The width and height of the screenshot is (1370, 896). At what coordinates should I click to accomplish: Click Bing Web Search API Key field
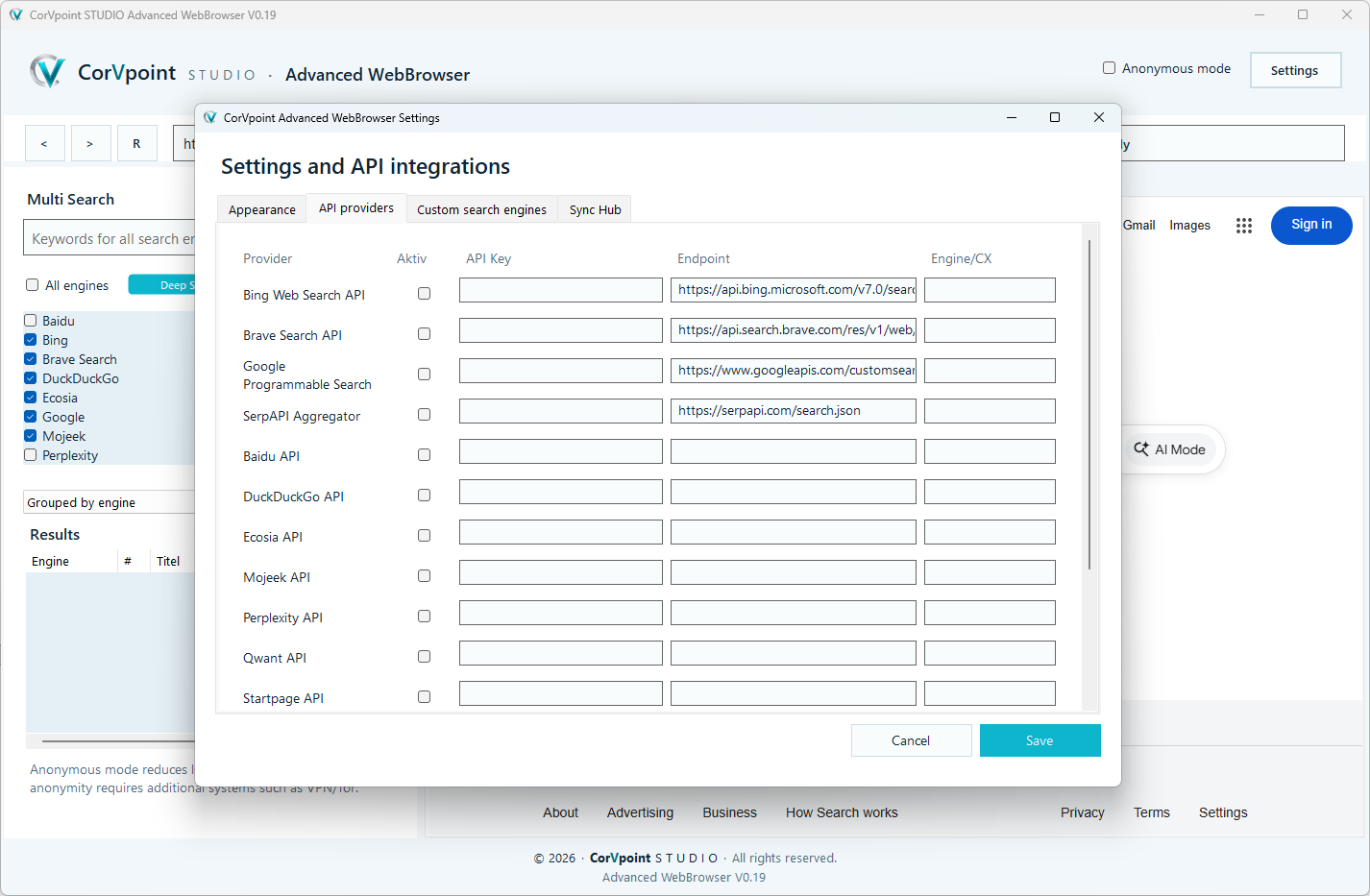pyautogui.click(x=561, y=290)
